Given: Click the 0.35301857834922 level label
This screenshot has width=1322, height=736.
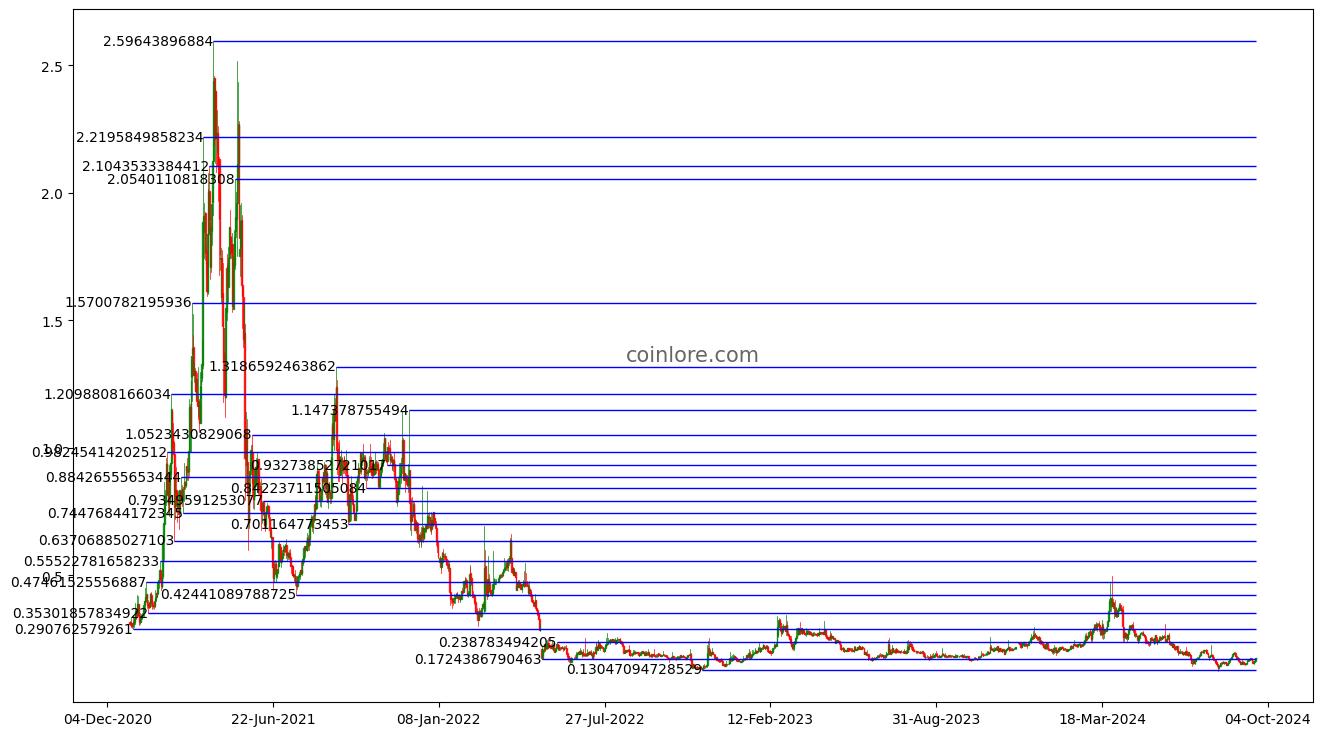Looking at the screenshot, I should click(x=80, y=613).
